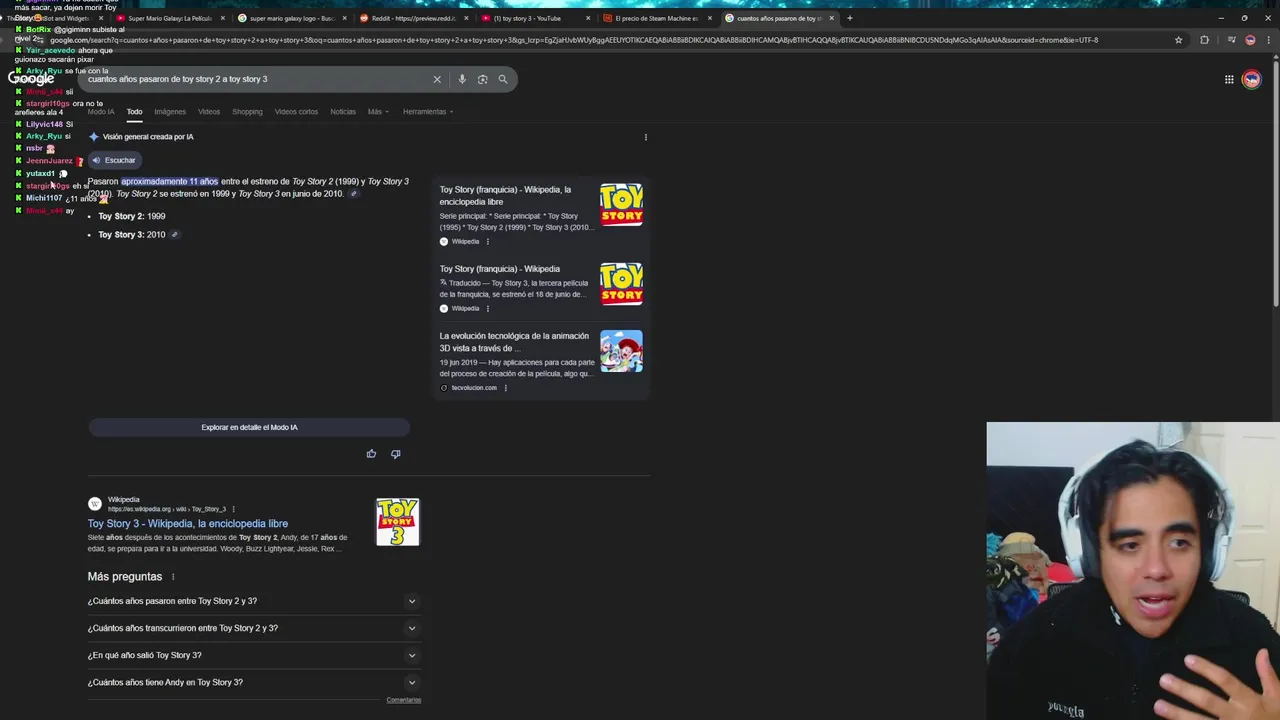Close the 'toy story 3 - YouTube' tab

point(588,18)
